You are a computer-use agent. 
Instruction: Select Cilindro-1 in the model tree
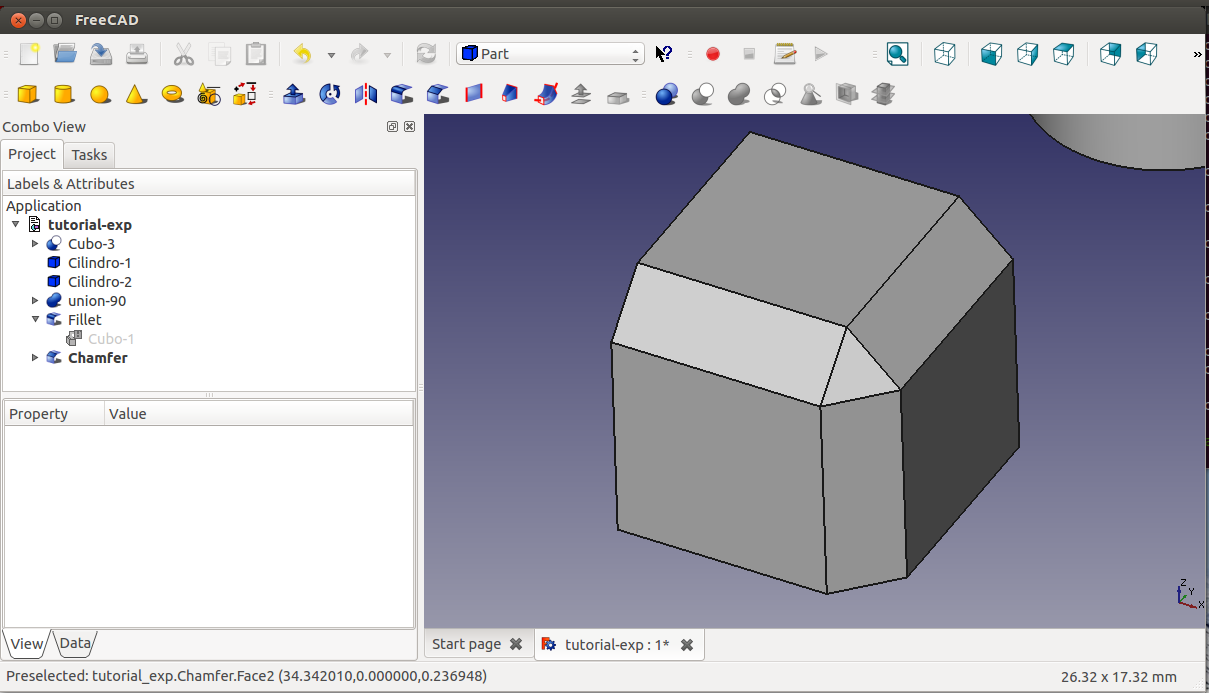(x=99, y=263)
